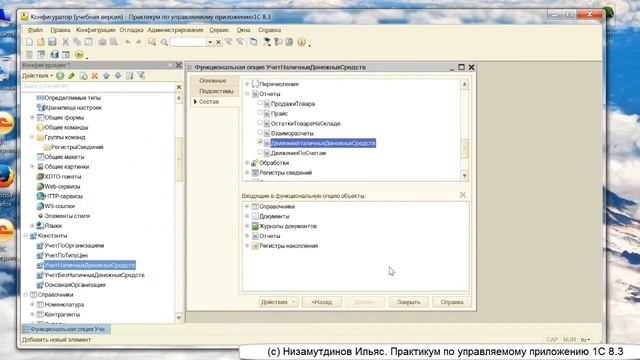The width and height of the screenshot is (640, 360).
Task: Check the ПродажиТовара report checkbox
Action: (260, 103)
